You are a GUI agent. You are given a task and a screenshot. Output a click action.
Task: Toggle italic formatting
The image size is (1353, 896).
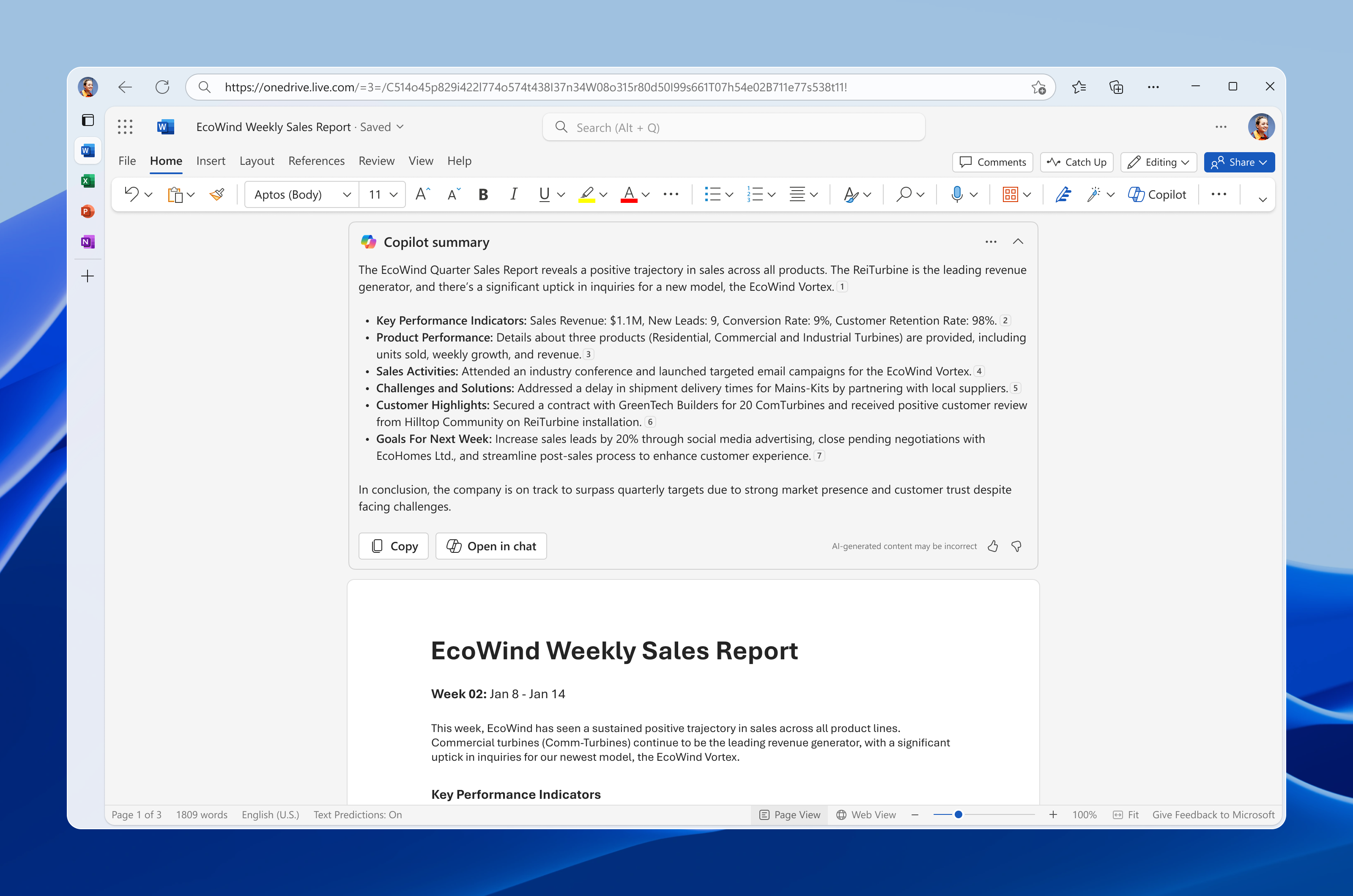(x=513, y=195)
